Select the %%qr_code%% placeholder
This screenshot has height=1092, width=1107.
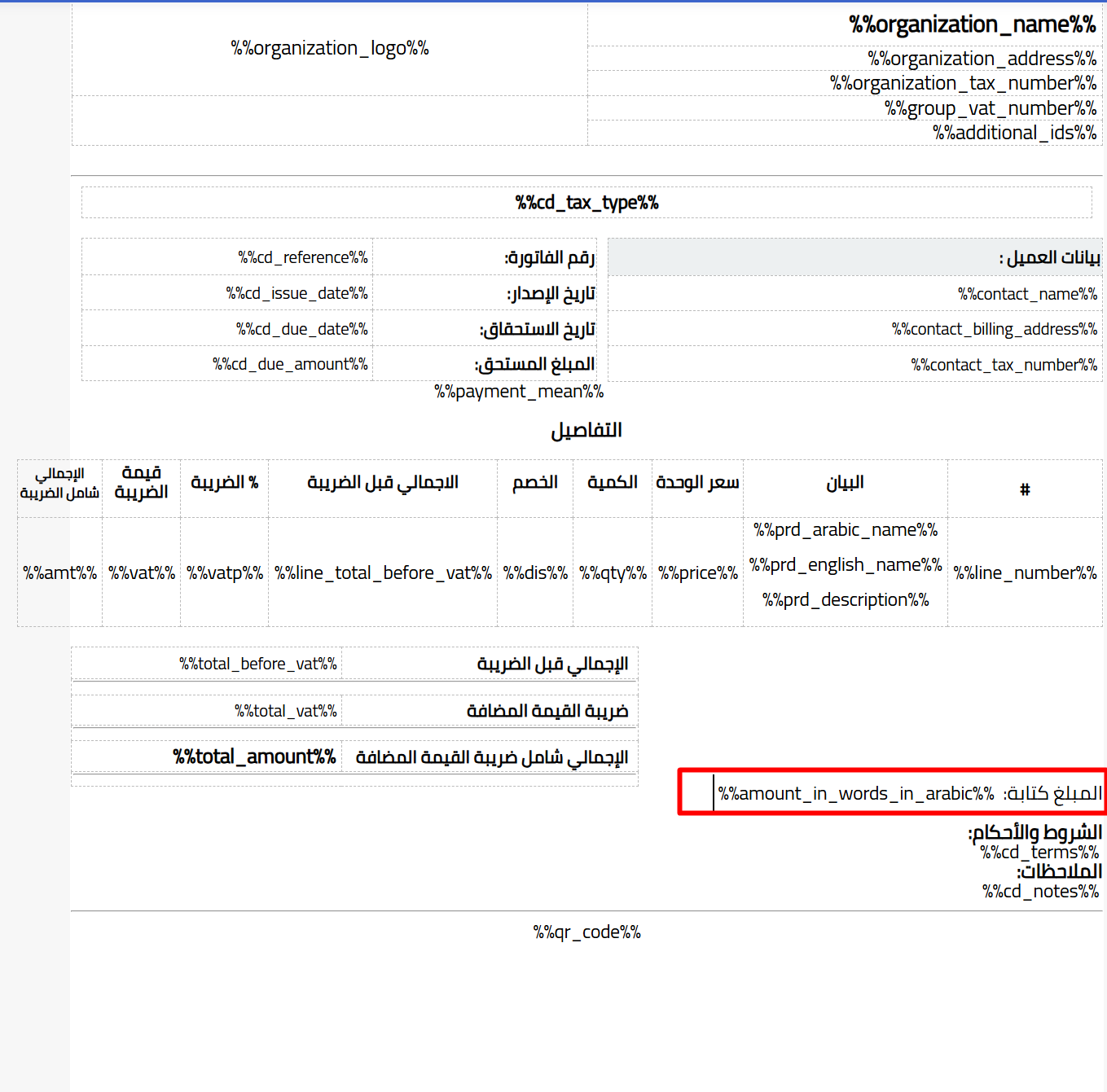tap(587, 932)
